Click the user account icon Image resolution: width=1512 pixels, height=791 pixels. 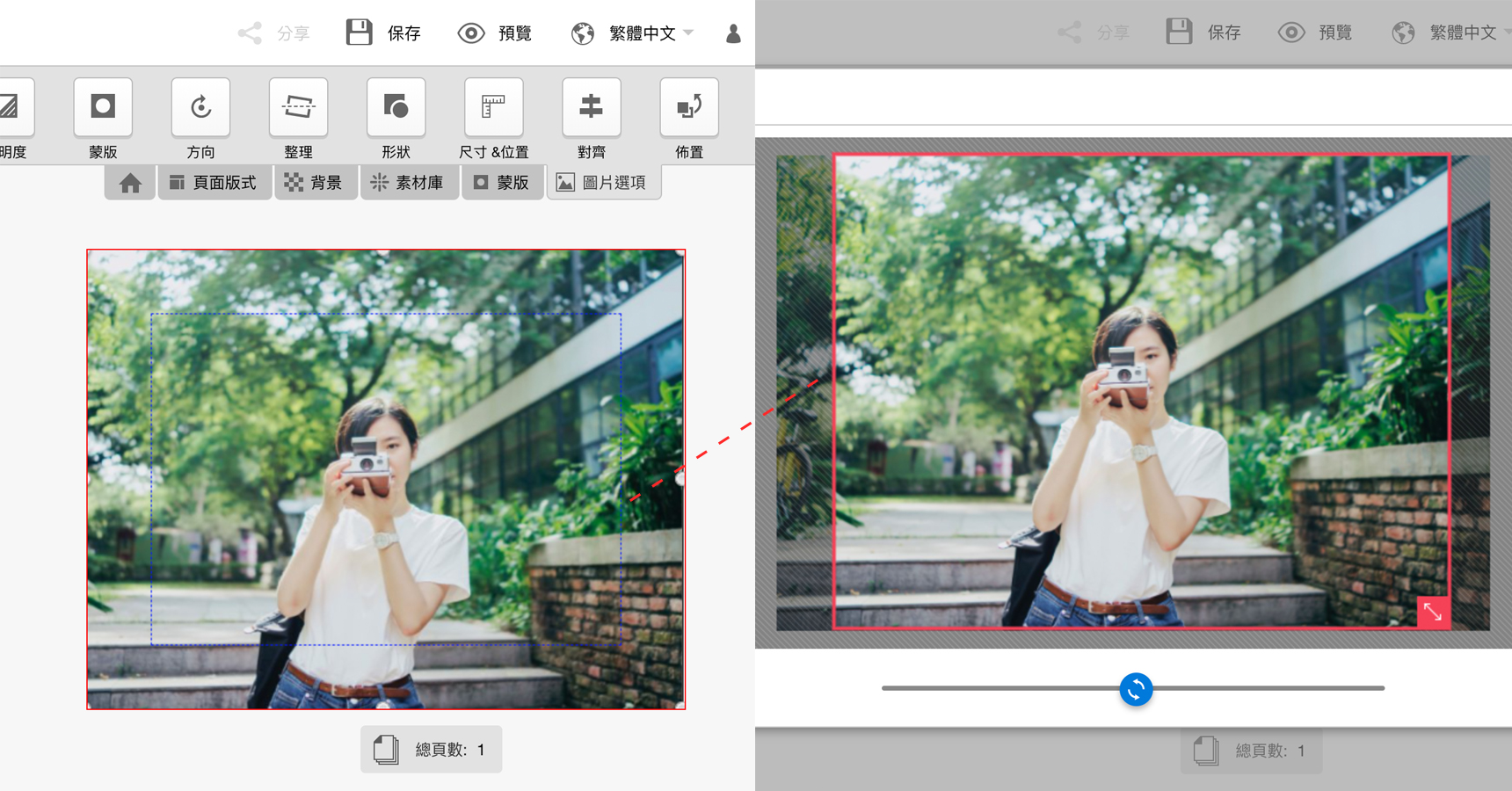(x=733, y=33)
